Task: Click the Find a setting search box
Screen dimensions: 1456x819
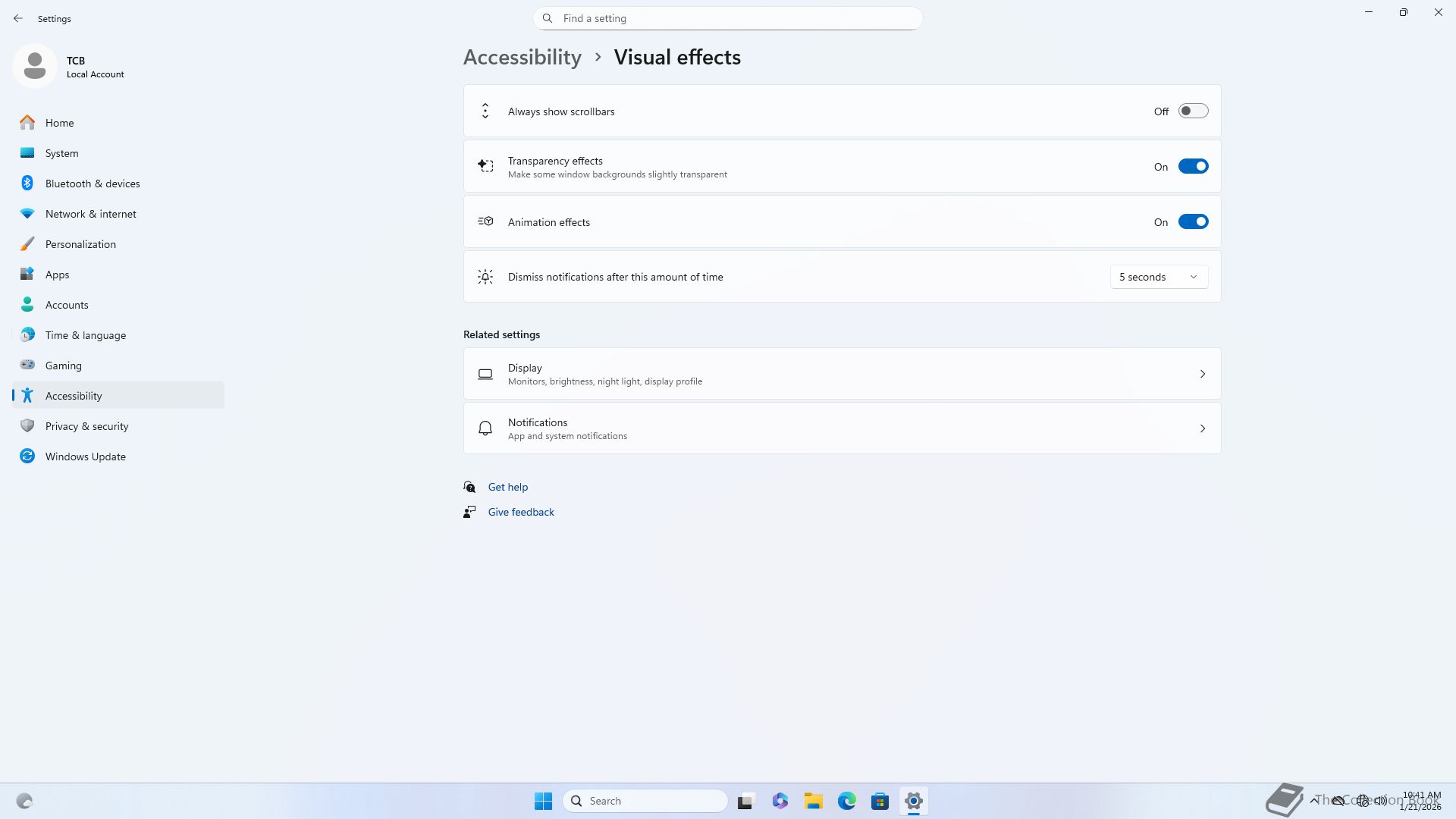Action: (728, 18)
